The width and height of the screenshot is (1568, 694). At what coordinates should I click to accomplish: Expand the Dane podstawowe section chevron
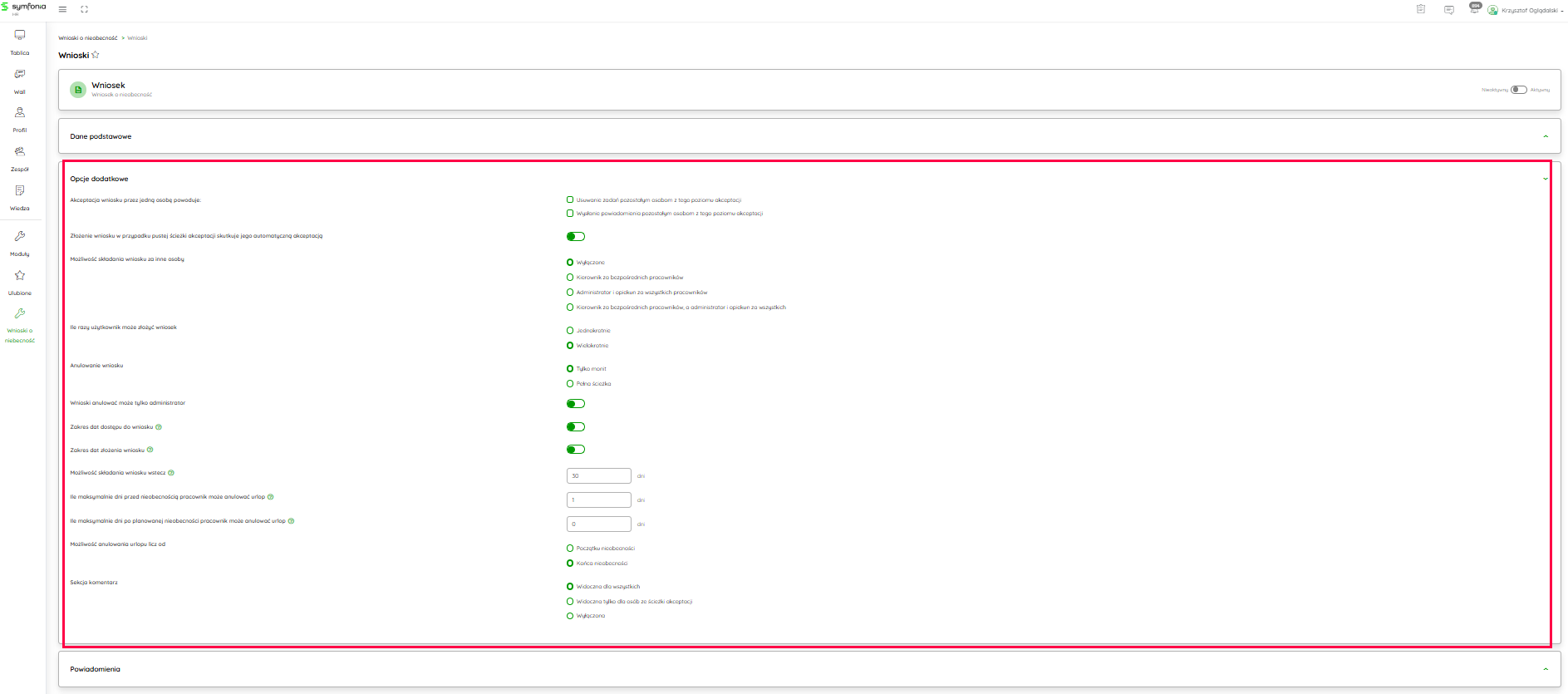click(1546, 136)
